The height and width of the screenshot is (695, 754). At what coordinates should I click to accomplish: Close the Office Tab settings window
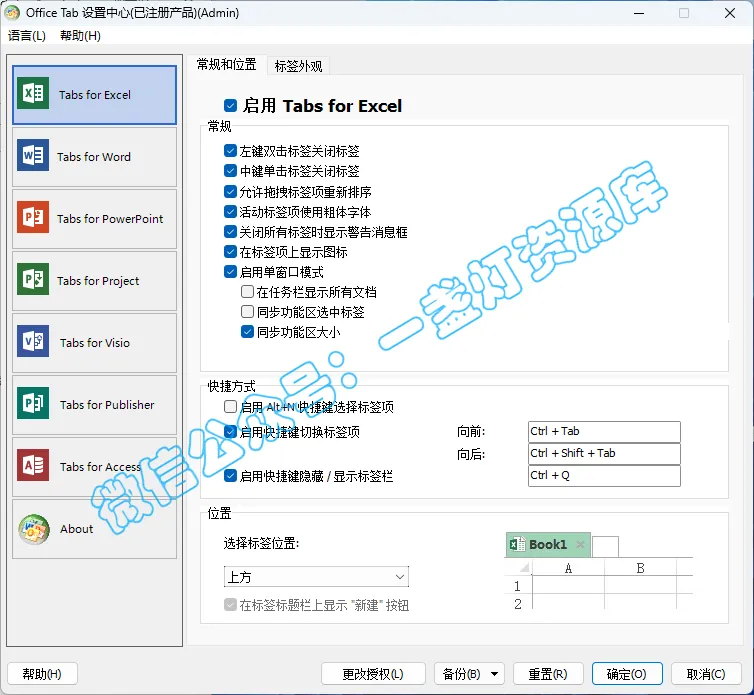tap(729, 13)
